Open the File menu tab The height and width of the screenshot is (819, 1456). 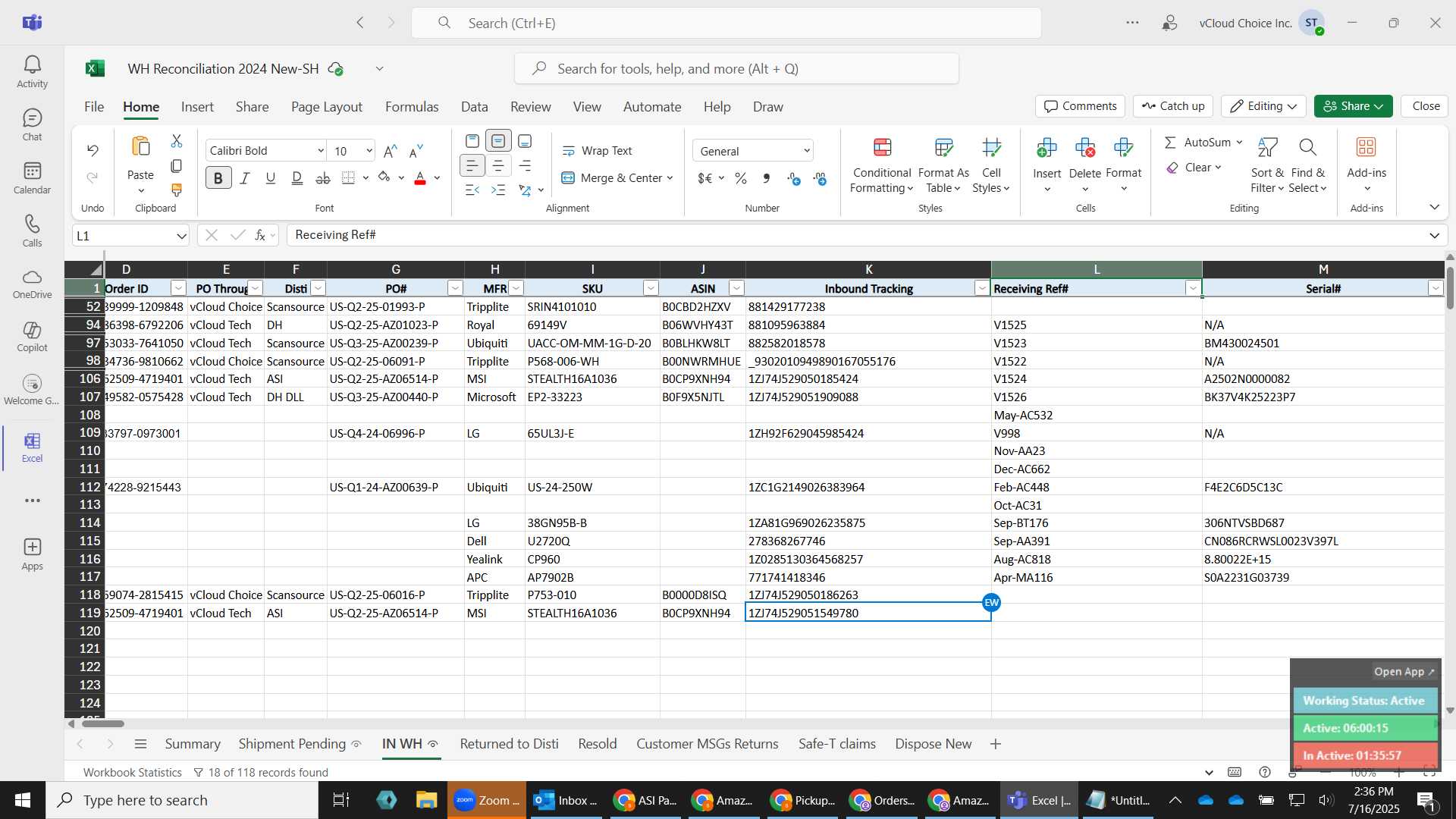tap(94, 107)
